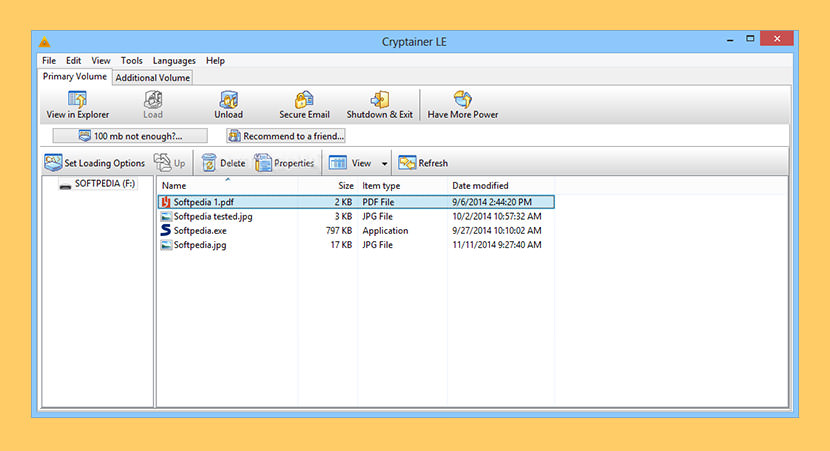Image resolution: width=830 pixels, height=451 pixels.
Task: Click the View in Explorer icon
Action: pos(77,99)
